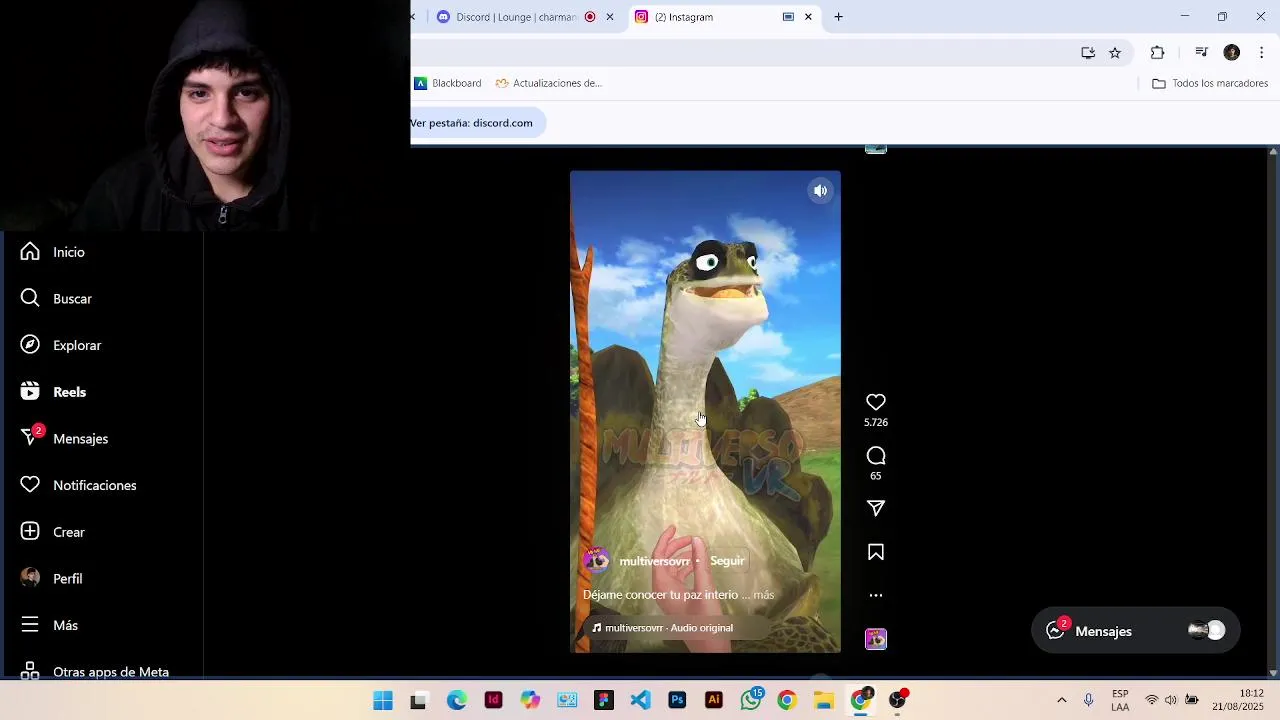
Task: Open WhatsApp from taskbar
Action: 751,701
